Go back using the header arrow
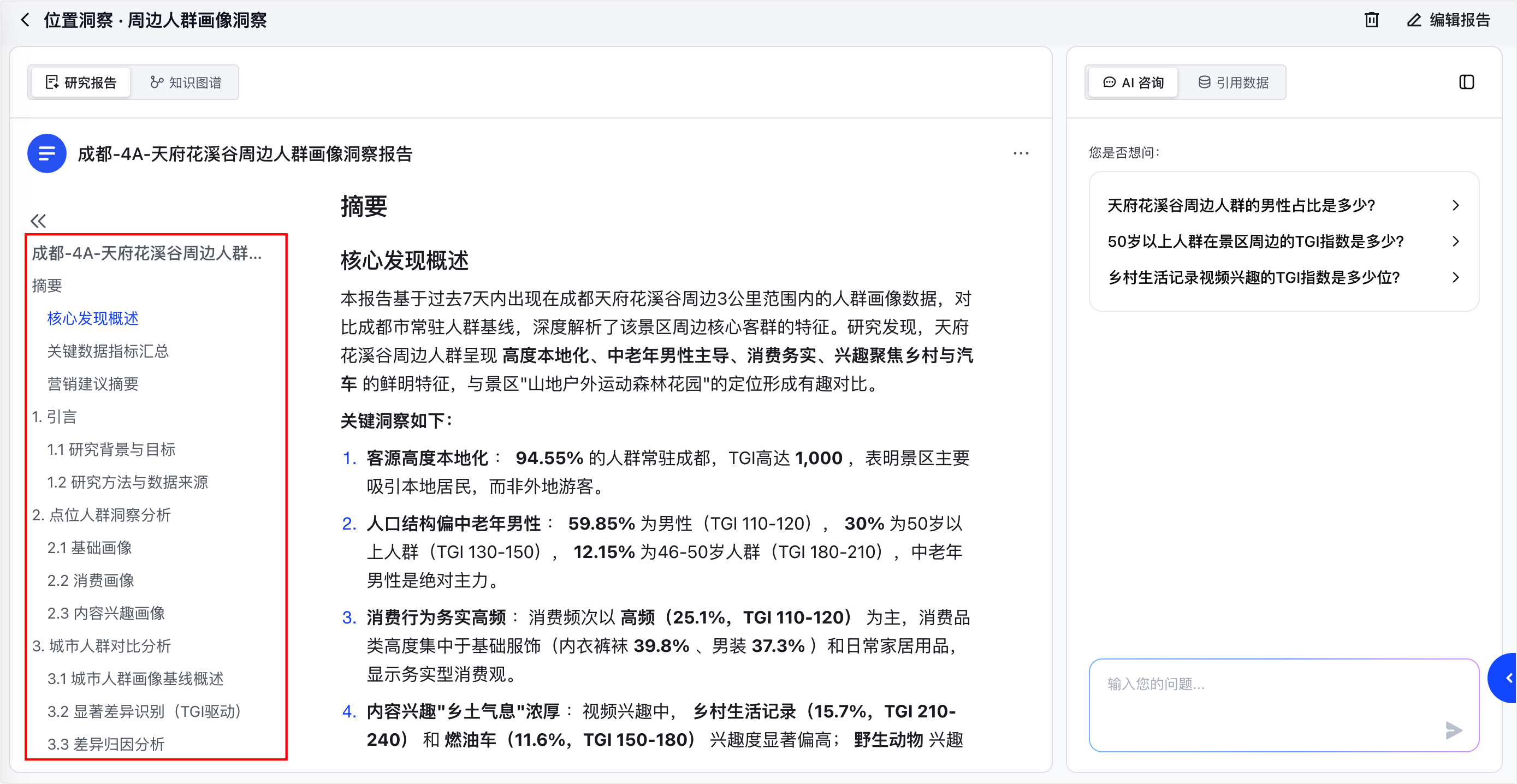The height and width of the screenshot is (784, 1517). (x=25, y=20)
